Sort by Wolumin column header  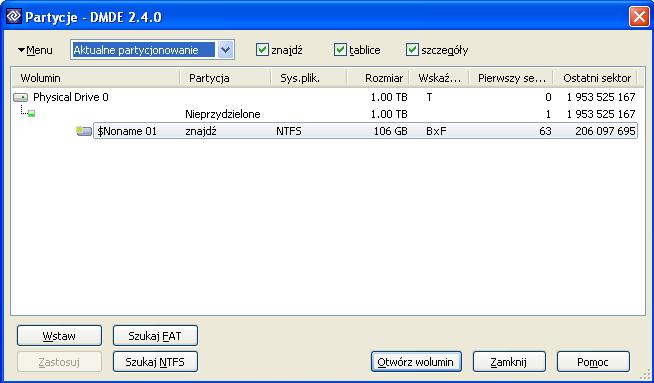tap(96, 78)
